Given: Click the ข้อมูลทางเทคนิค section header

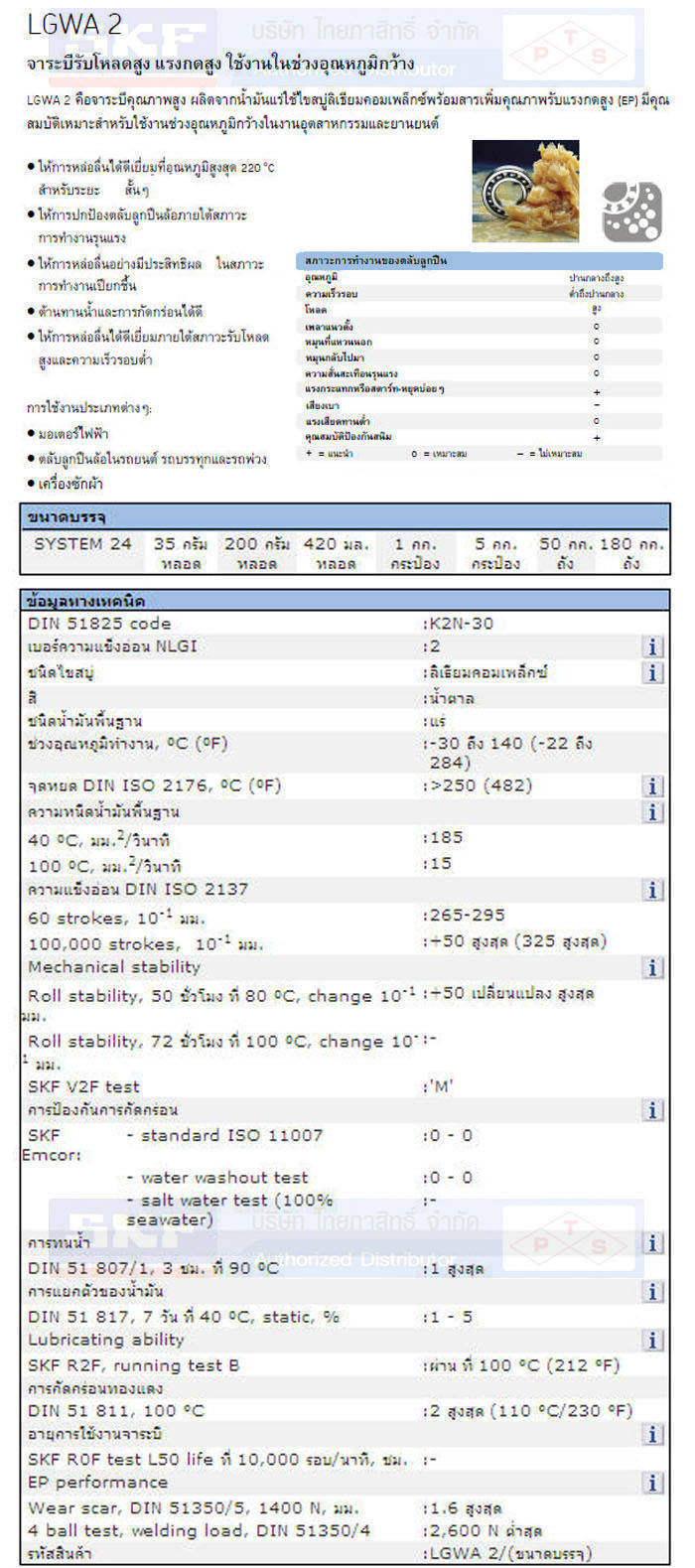Looking at the screenshot, I should point(345,601).
